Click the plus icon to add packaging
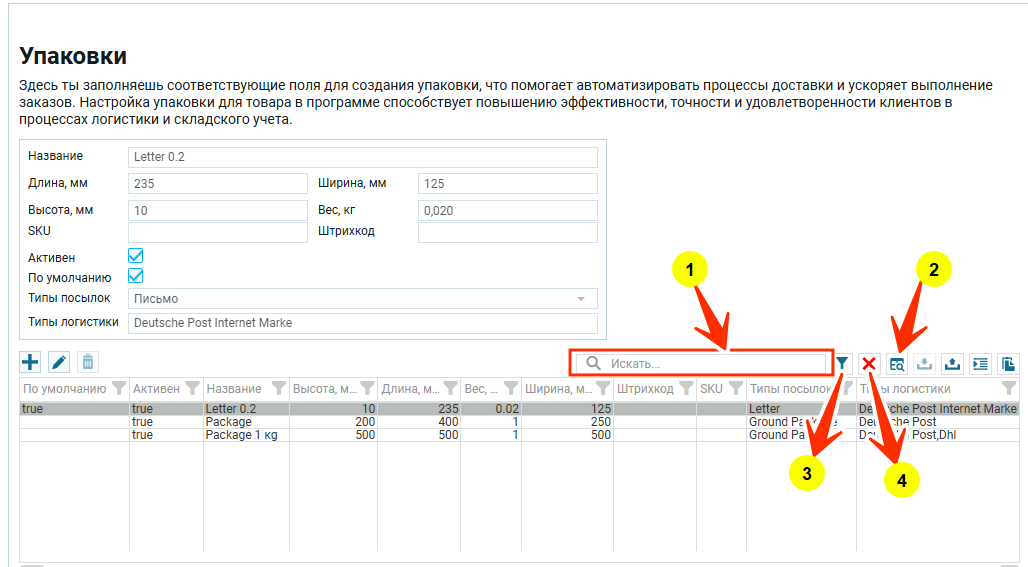The height and width of the screenshot is (567, 1028). point(30,363)
